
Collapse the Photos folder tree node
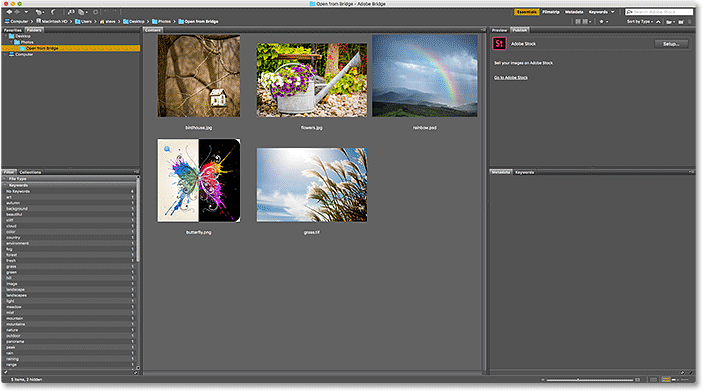point(11,42)
